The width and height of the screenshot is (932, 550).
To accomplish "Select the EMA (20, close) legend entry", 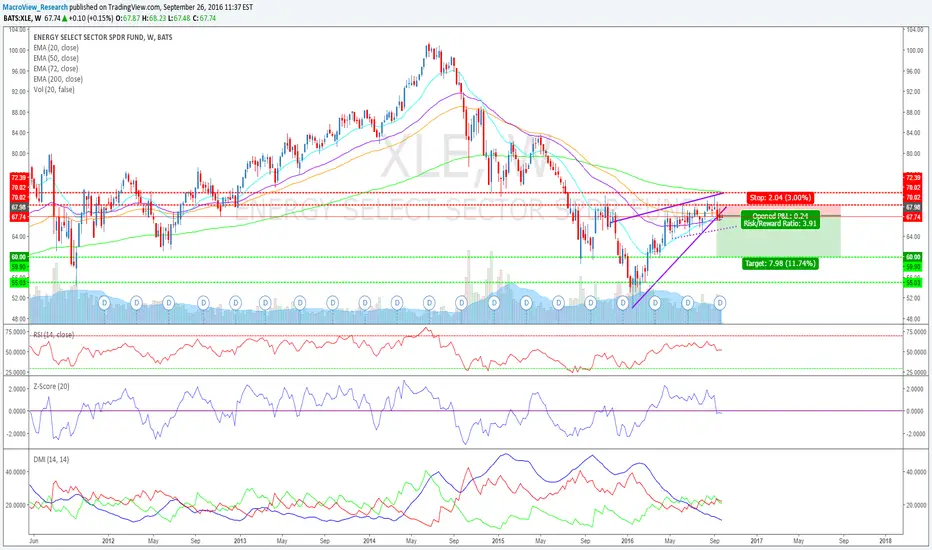I will click(x=56, y=48).
